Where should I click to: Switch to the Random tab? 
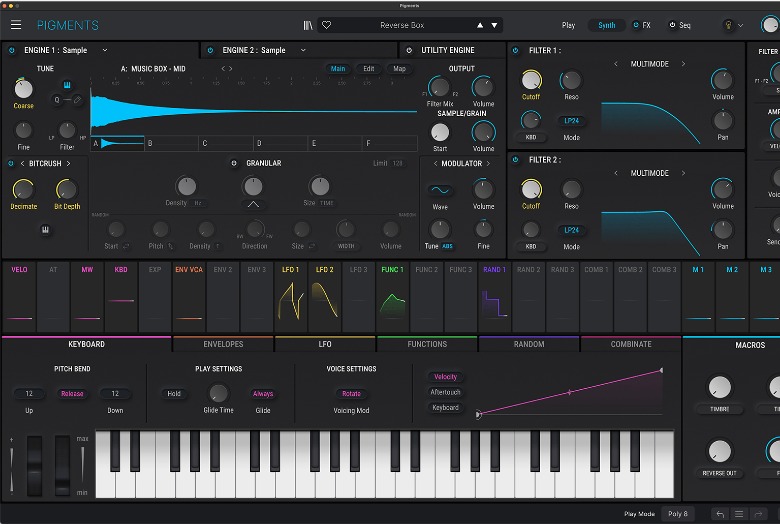coord(529,344)
